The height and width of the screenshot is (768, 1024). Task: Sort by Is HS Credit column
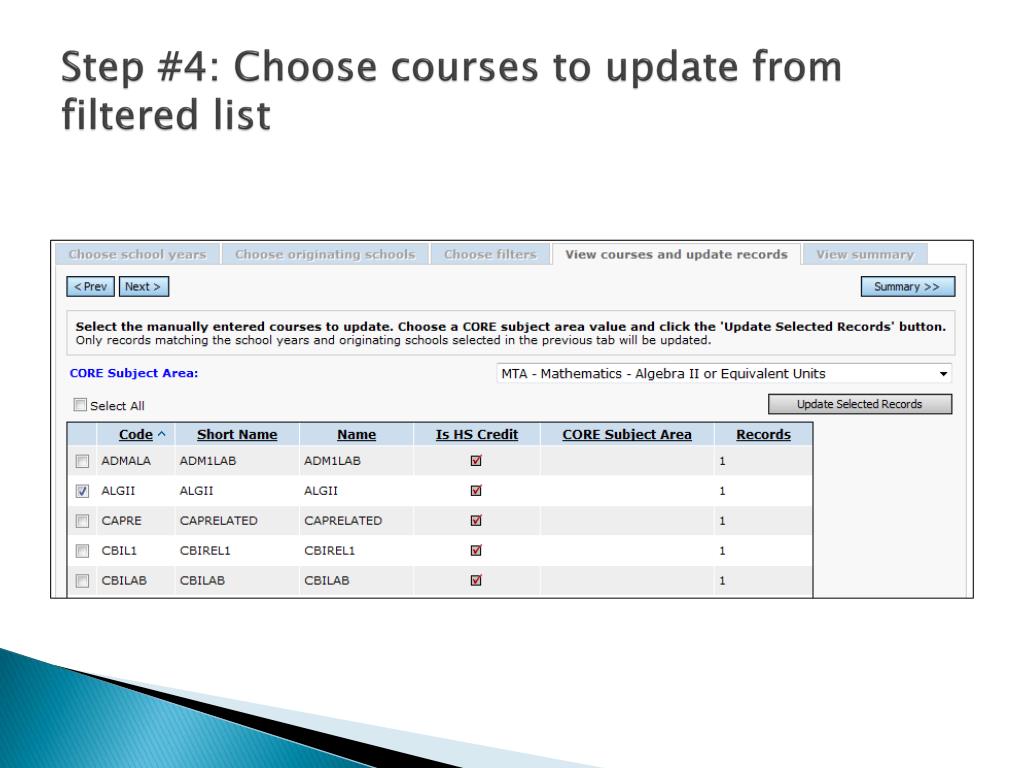click(477, 434)
